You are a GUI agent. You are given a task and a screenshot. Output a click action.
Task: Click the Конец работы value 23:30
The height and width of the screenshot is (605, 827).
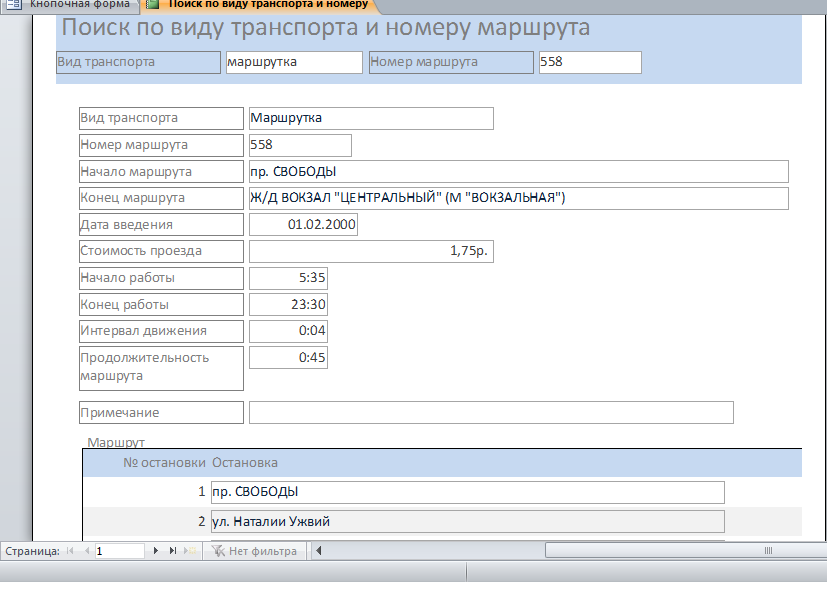(x=289, y=304)
